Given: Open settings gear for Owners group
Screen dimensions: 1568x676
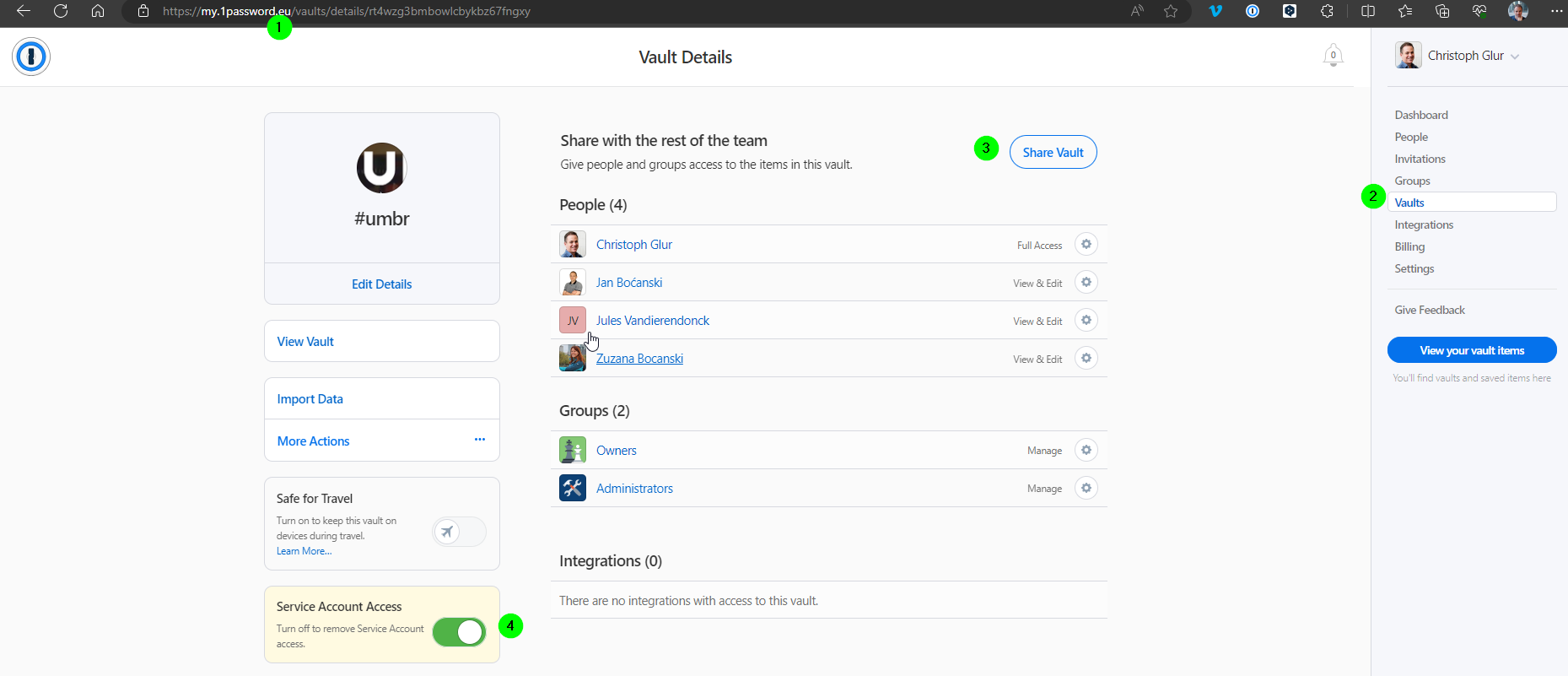Looking at the screenshot, I should click(1086, 451).
